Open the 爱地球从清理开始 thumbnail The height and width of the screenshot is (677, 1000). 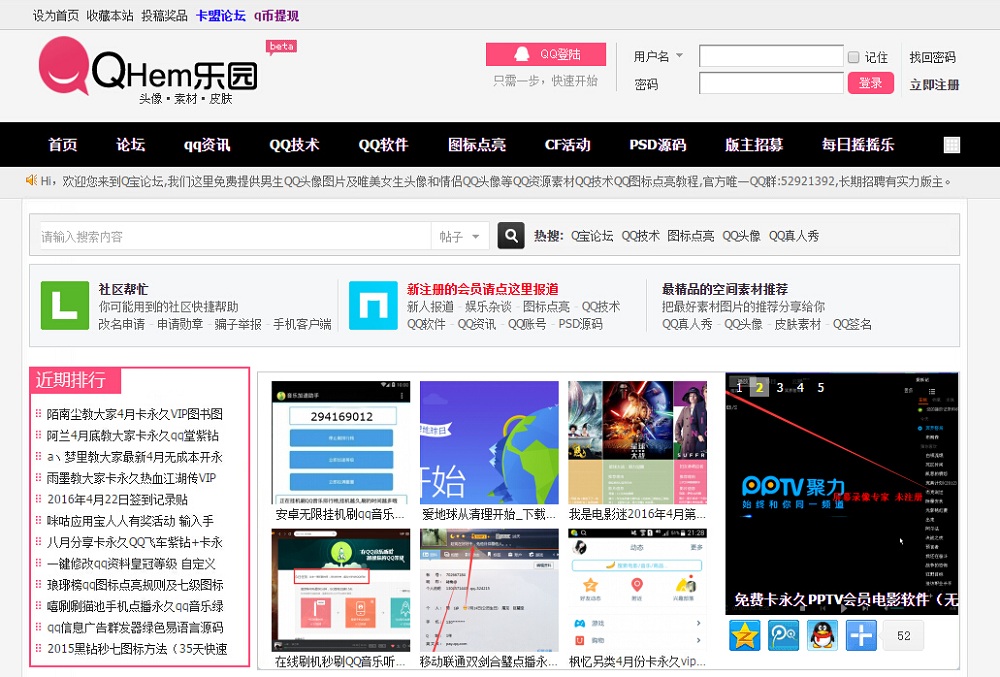coord(489,442)
